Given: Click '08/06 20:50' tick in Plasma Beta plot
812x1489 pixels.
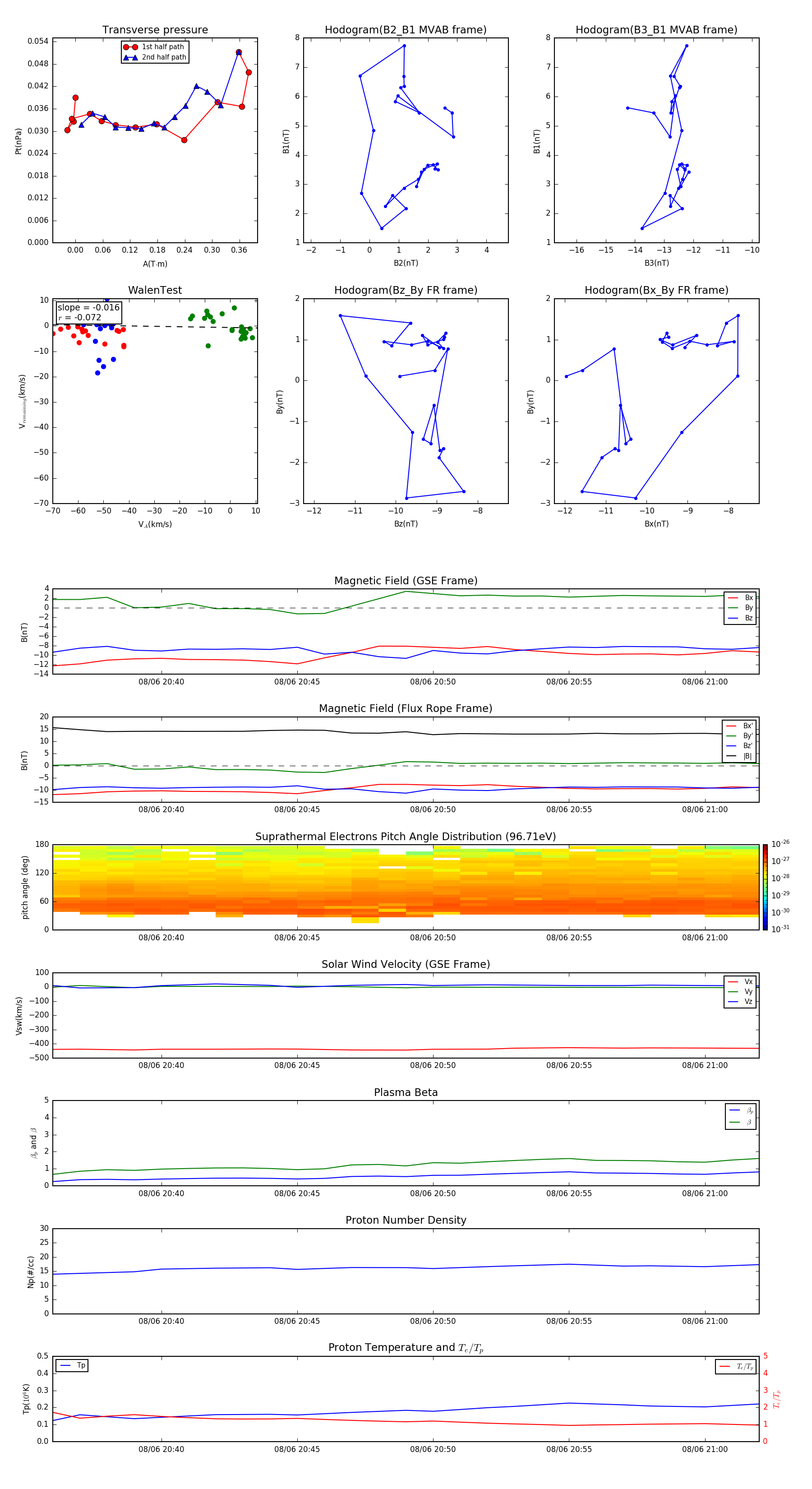Looking at the screenshot, I should click(433, 1193).
